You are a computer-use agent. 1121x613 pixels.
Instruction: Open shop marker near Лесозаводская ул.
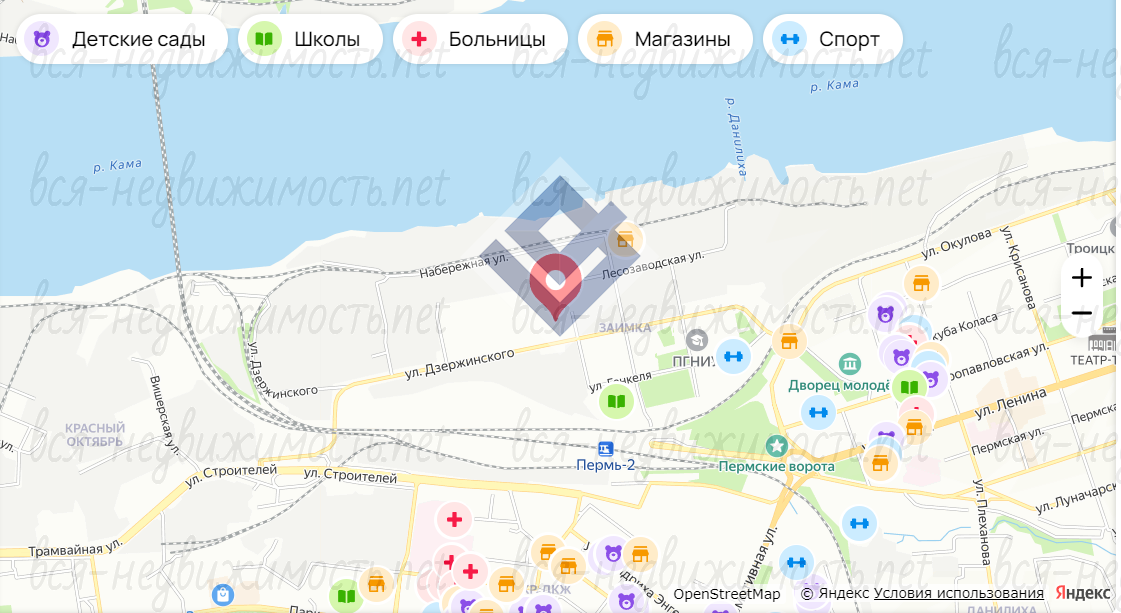tap(624, 240)
